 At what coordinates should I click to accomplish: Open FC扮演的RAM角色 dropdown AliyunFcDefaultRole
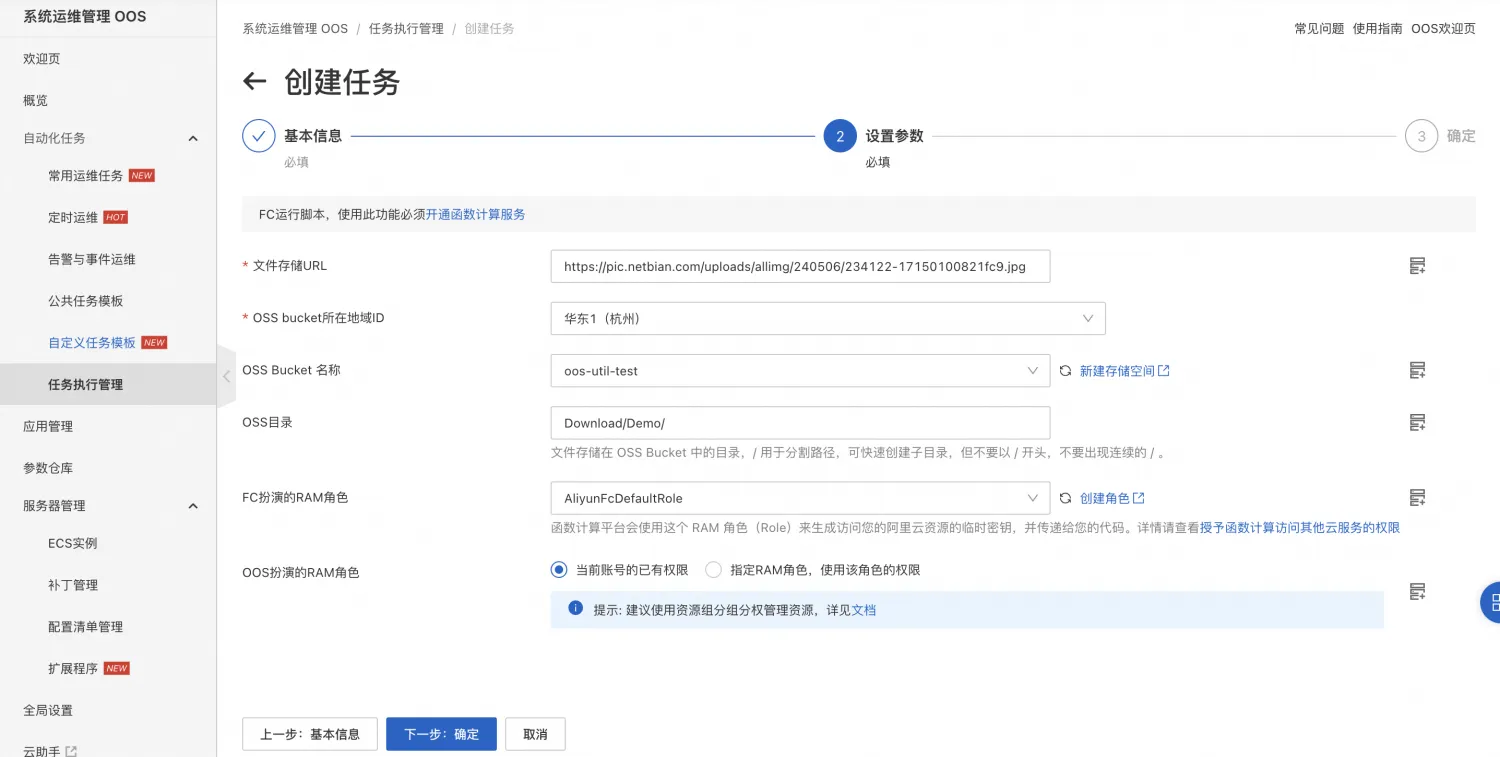[x=800, y=498]
